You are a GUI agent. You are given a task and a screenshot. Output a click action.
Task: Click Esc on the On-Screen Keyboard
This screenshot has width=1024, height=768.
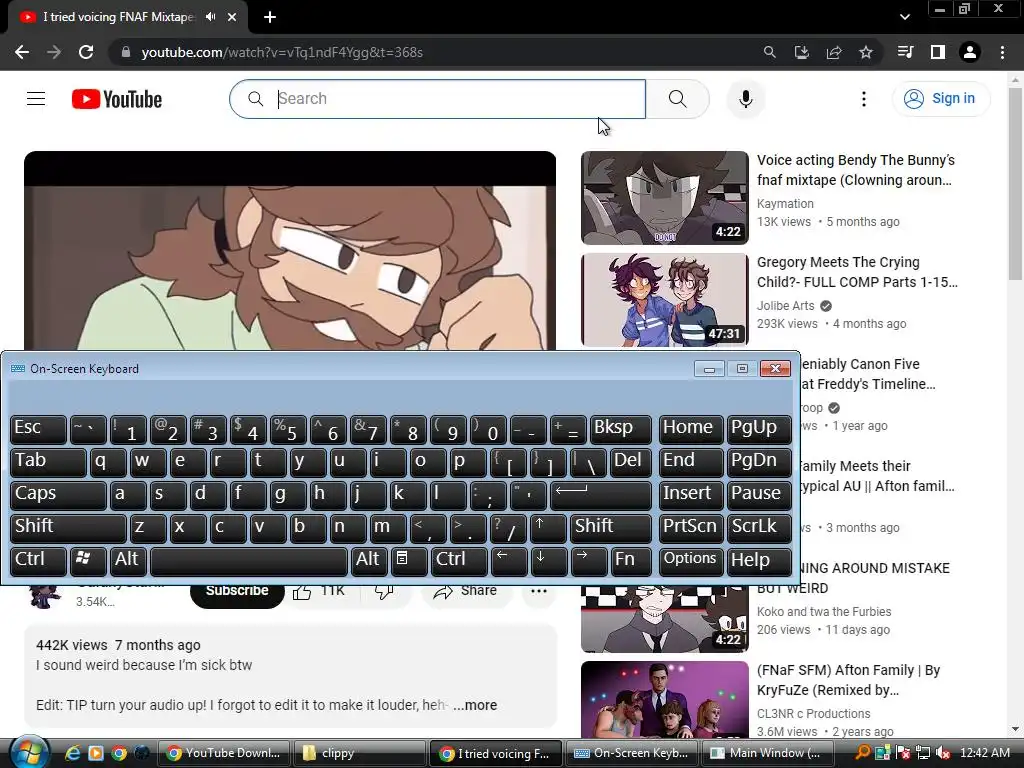tap(39, 429)
